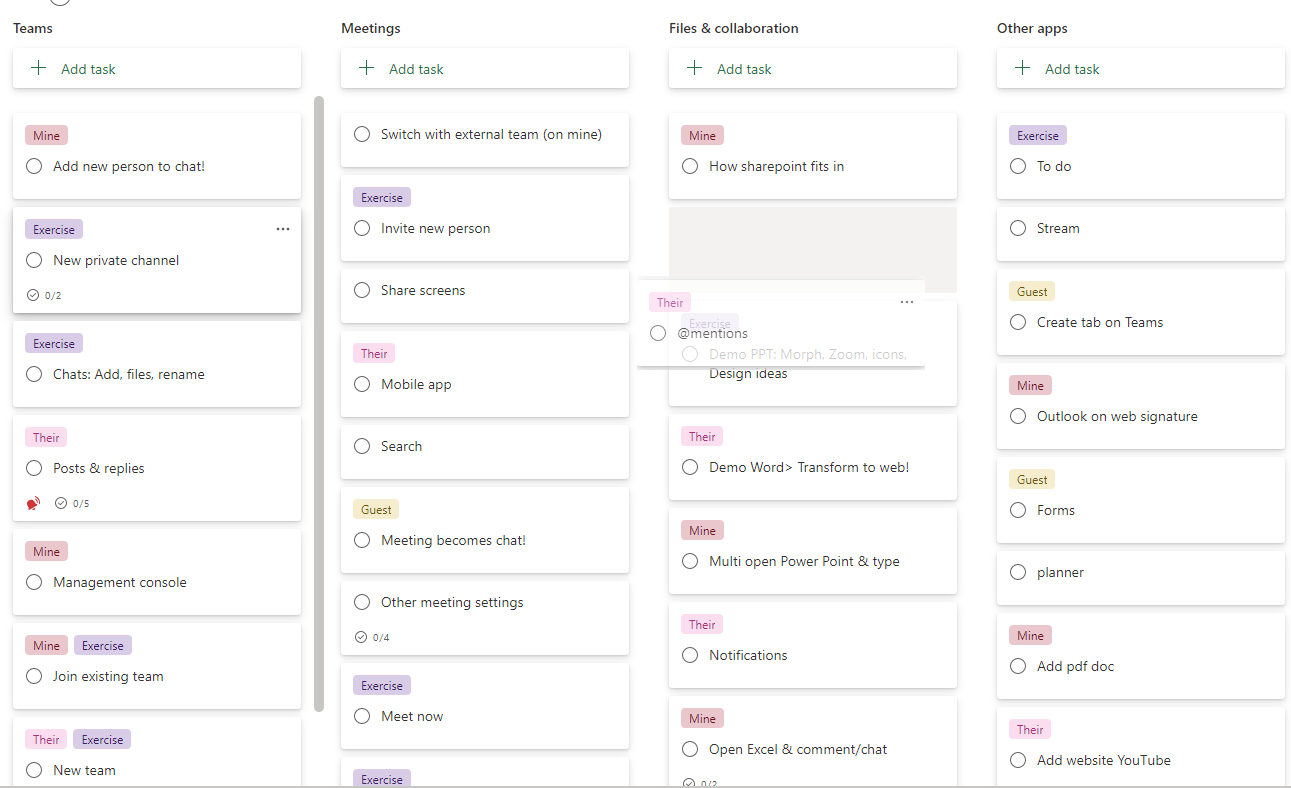Click the urgent priority icon on Posts & replies
Viewport: 1291px width, 788px height.
[x=34, y=503]
